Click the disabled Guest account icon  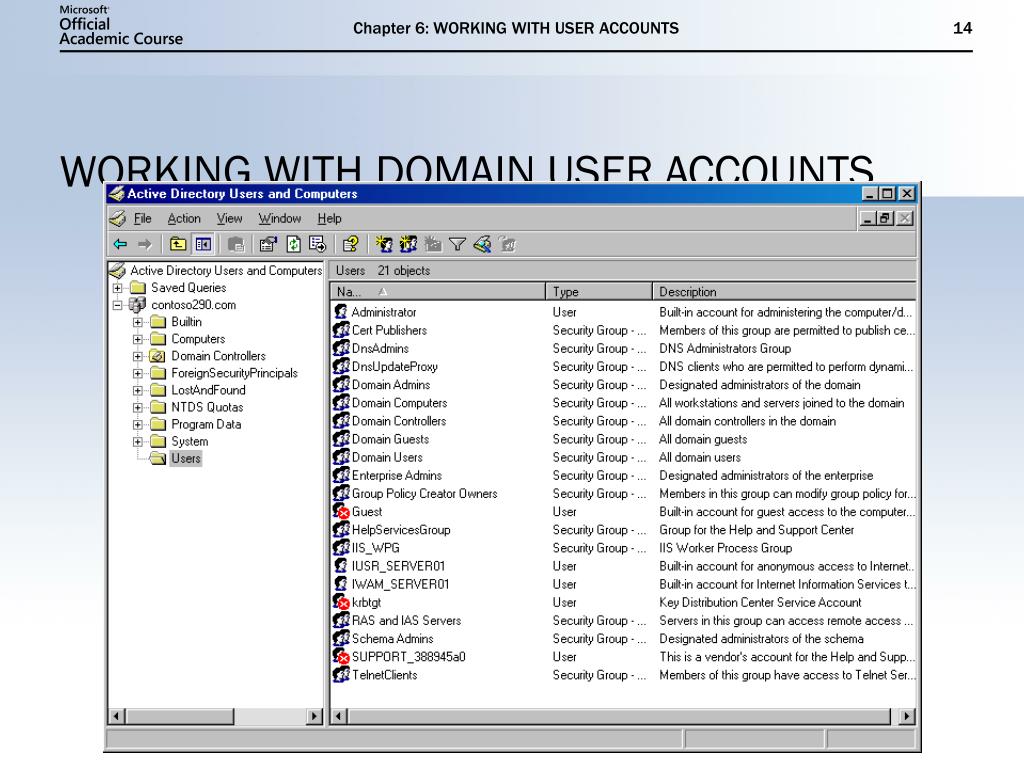click(x=341, y=511)
